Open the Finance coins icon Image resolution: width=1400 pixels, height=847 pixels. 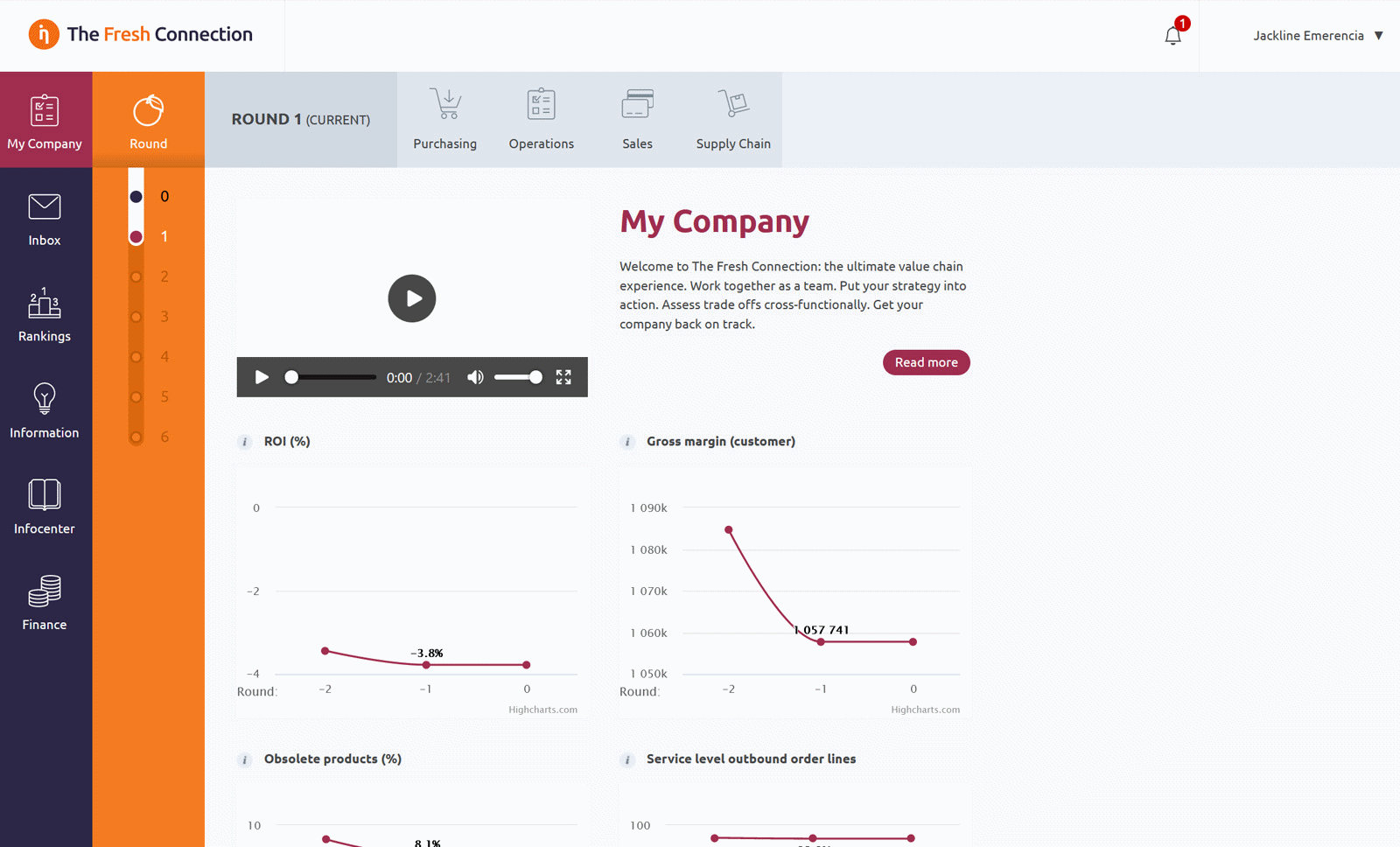(x=45, y=591)
